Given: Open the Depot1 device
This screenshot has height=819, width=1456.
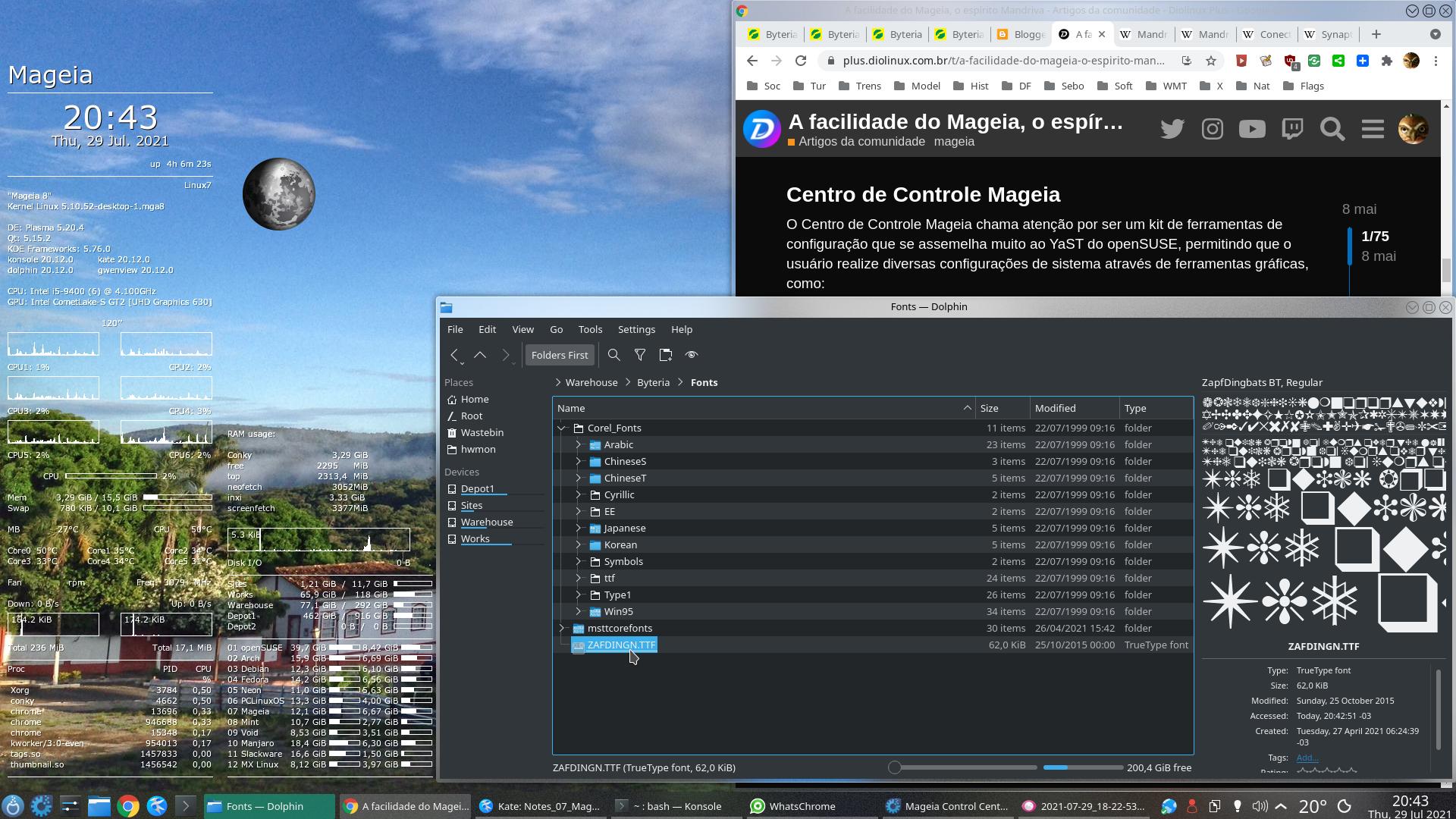Looking at the screenshot, I should (x=478, y=489).
